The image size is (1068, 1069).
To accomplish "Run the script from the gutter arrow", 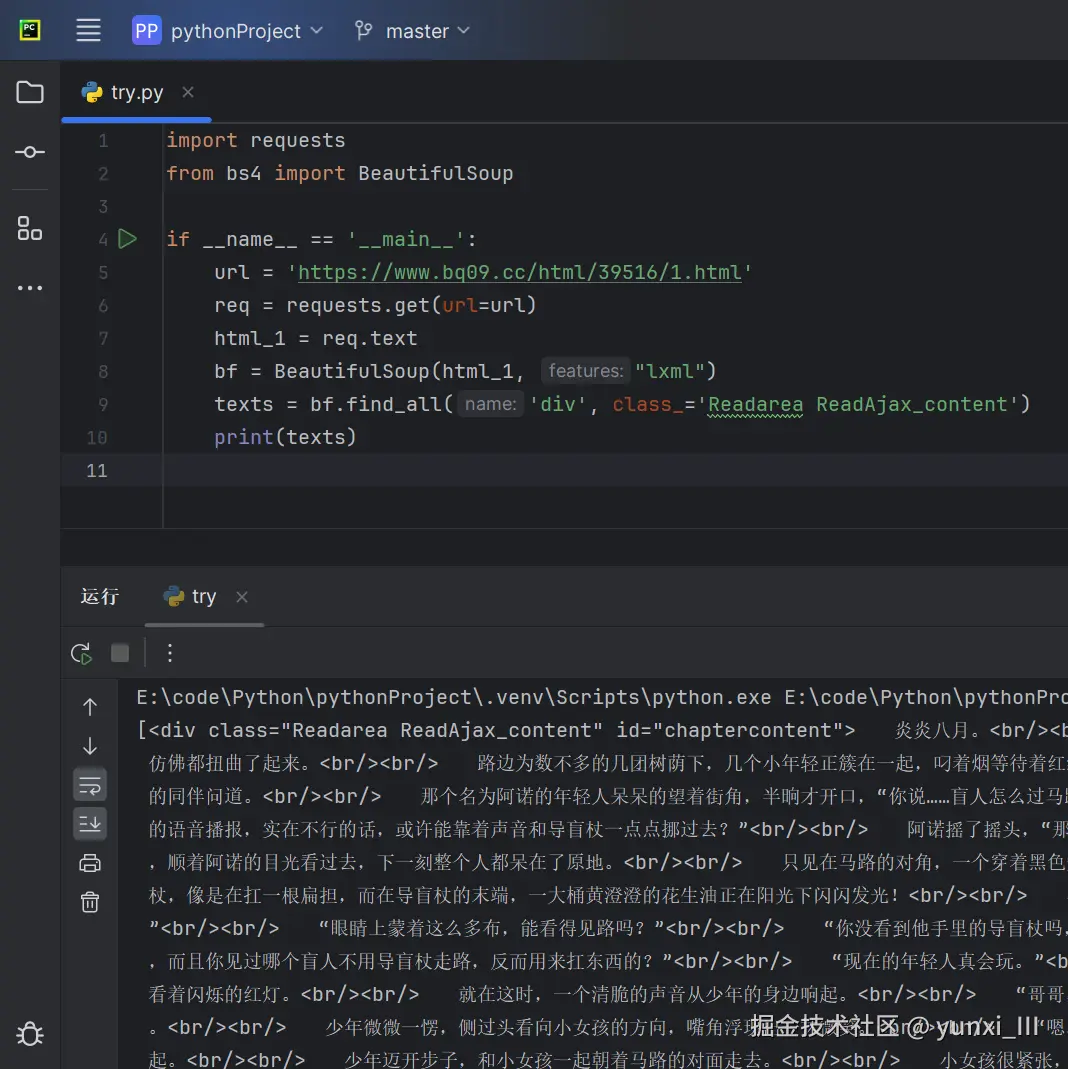I will coord(127,239).
